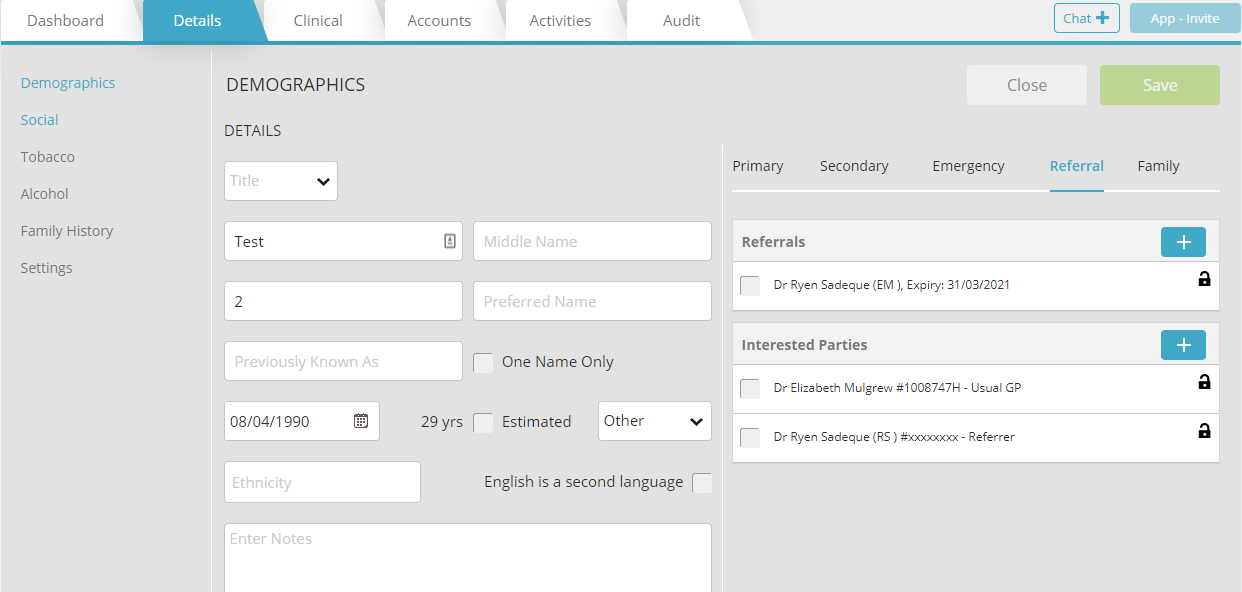Image resolution: width=1242 pixels, height=592 pixels.
Task: Click contact card icon in first name field
Action: [450, 241]
